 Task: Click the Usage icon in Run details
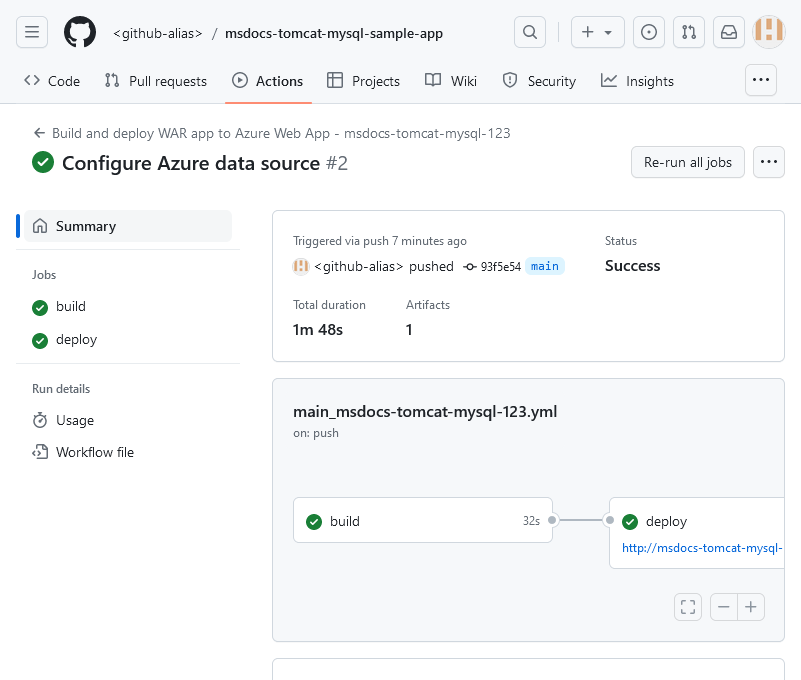point(40,420)
